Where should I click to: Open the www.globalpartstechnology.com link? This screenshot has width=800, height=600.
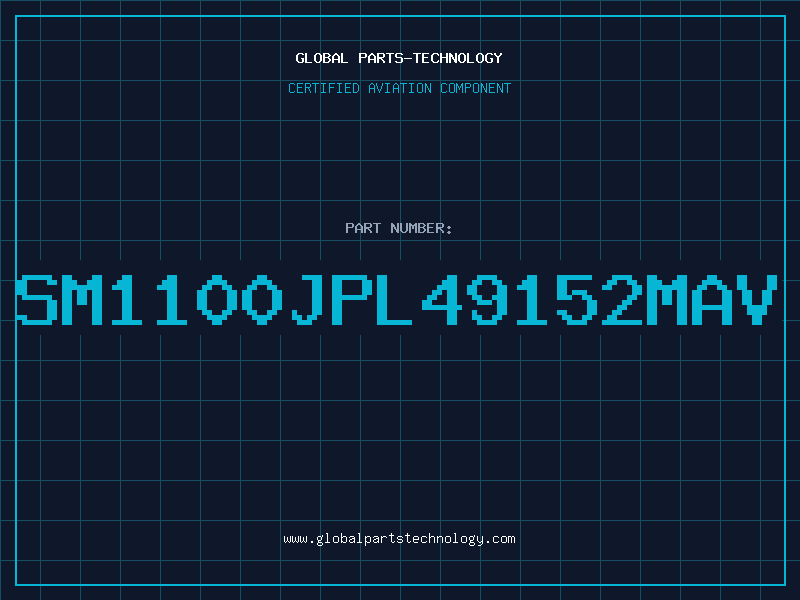coord(399,539)
